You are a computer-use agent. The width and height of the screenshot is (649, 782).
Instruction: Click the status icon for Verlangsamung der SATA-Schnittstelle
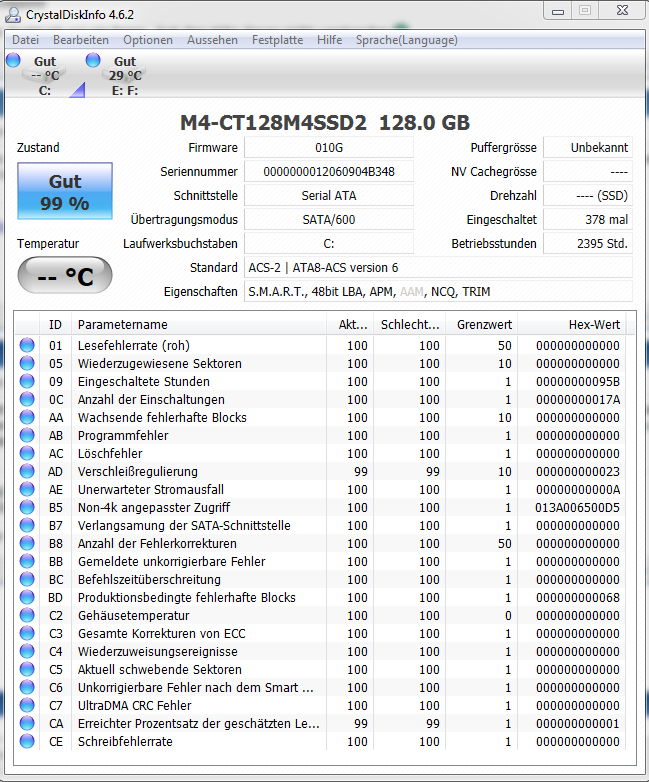[x=27, y=525]
